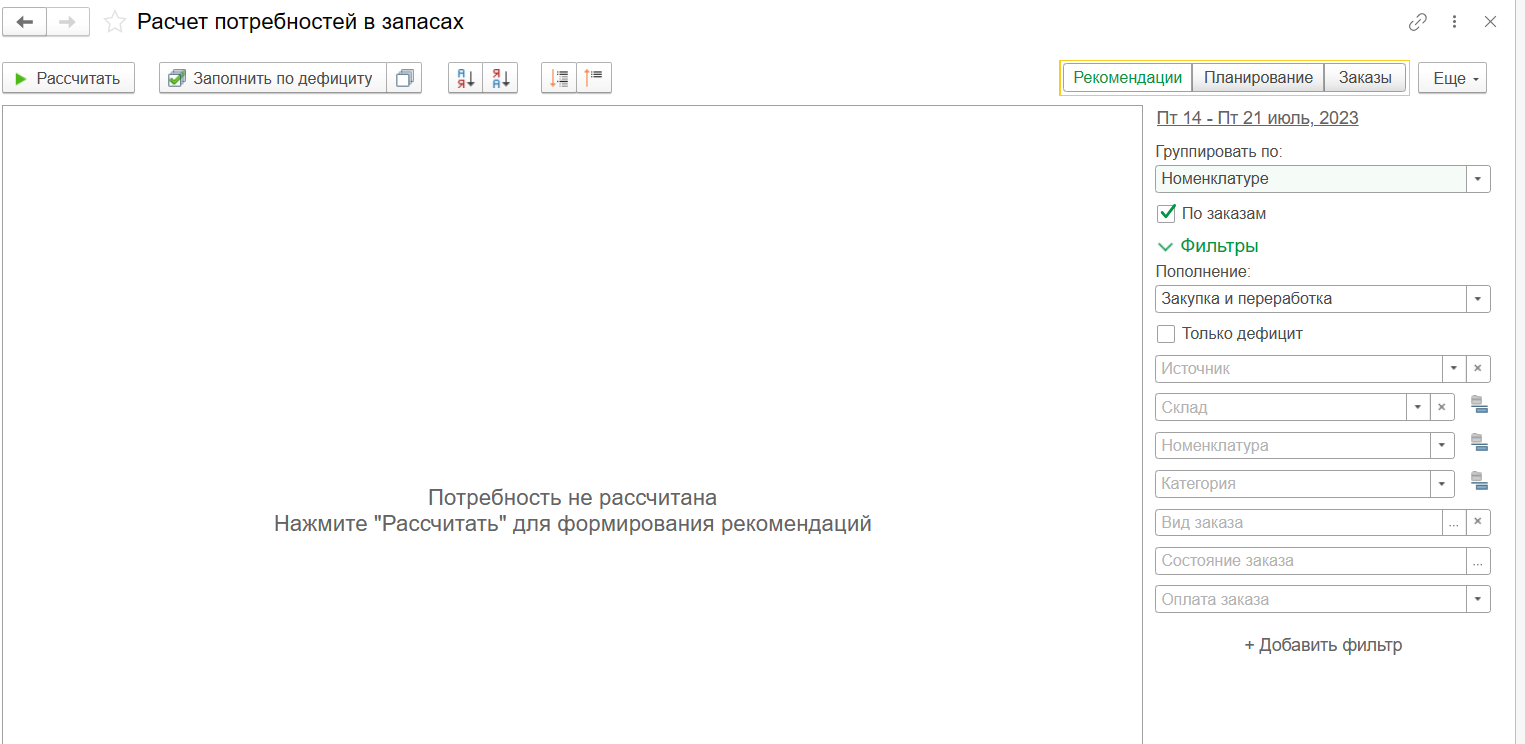Open the Оплата заказа dropdown
1525x744 pixels.
(1478, 600)
